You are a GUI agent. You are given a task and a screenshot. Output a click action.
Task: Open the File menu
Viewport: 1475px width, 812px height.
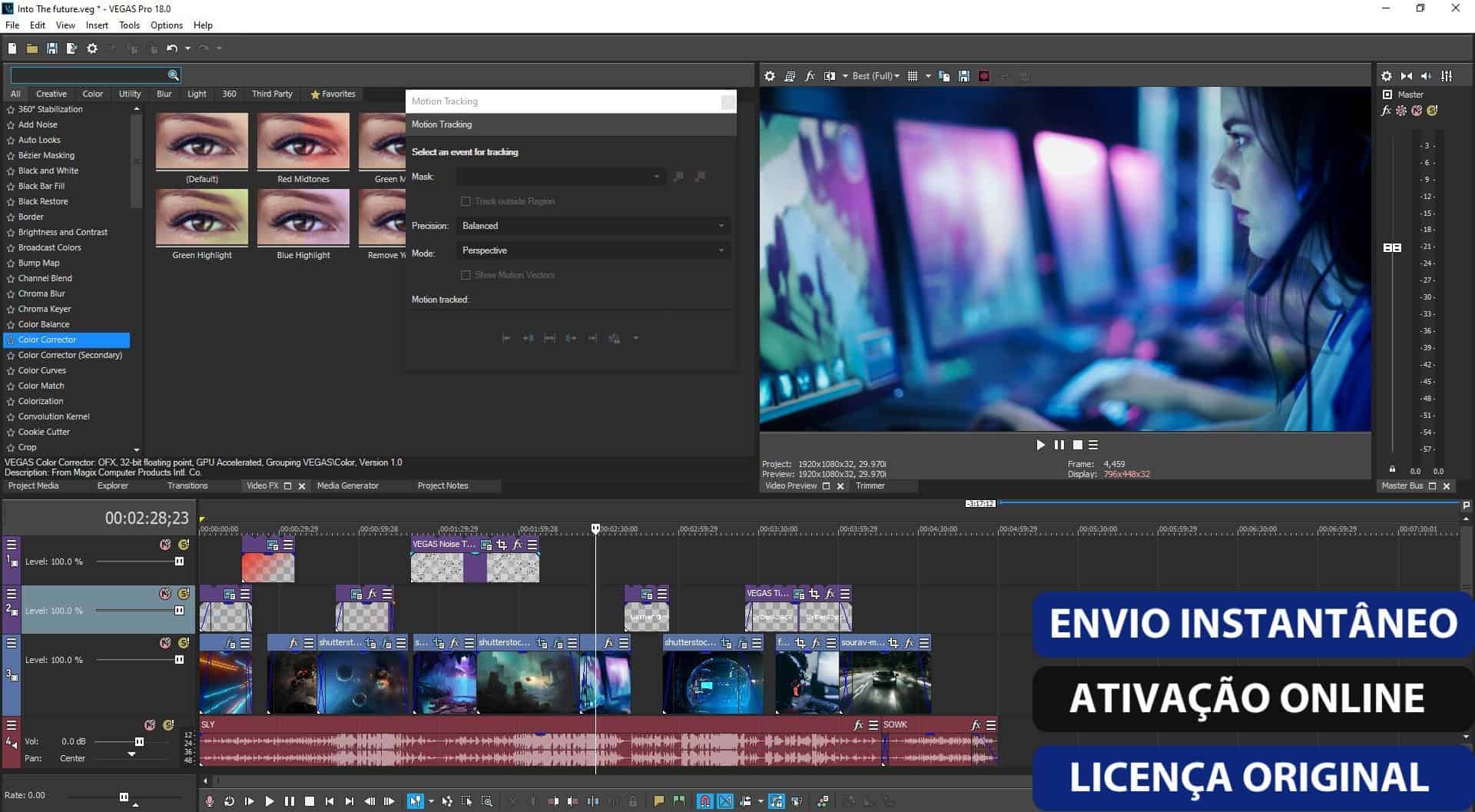pyautogui.click(x=12, y=25)
